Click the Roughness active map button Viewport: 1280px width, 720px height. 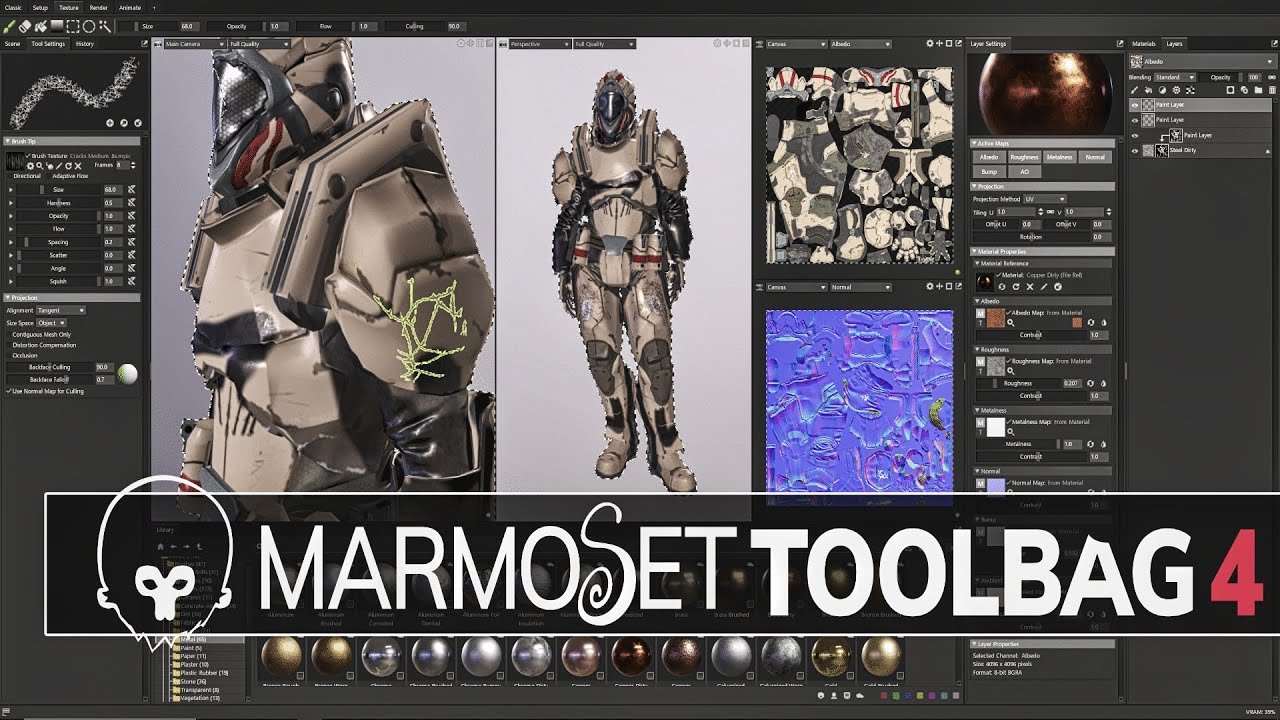(x=1024, y=157)
